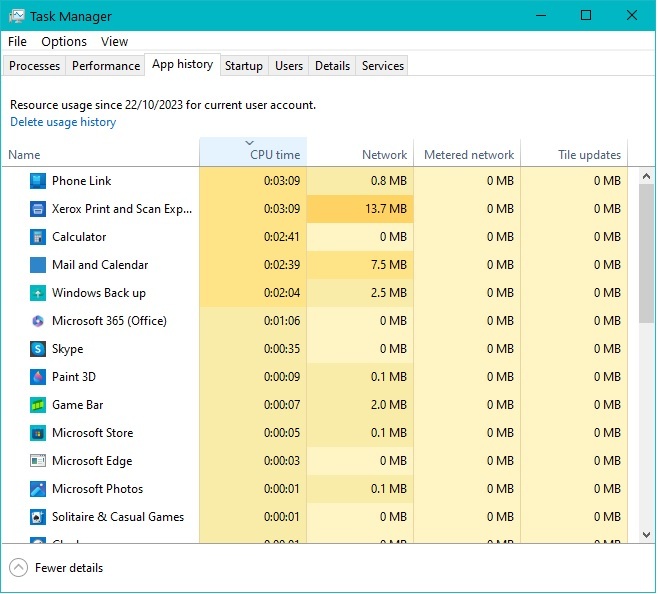The width and height of the screenshot is (658, 594).
Task: Click the Skype app icon
Action: click(38, 349)
